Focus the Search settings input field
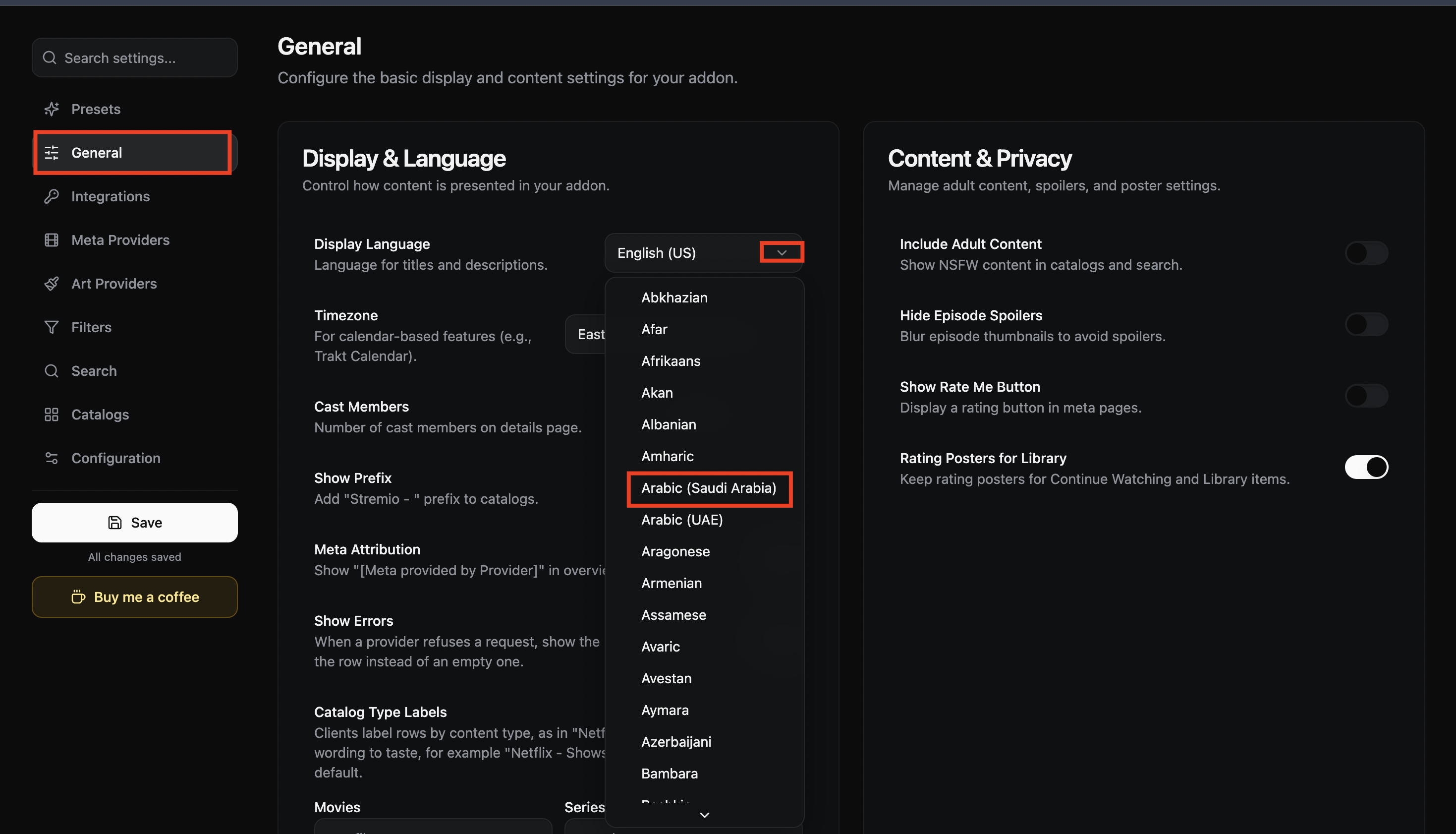This screenshot has height=834, width=1456. [x=134, y=58]
